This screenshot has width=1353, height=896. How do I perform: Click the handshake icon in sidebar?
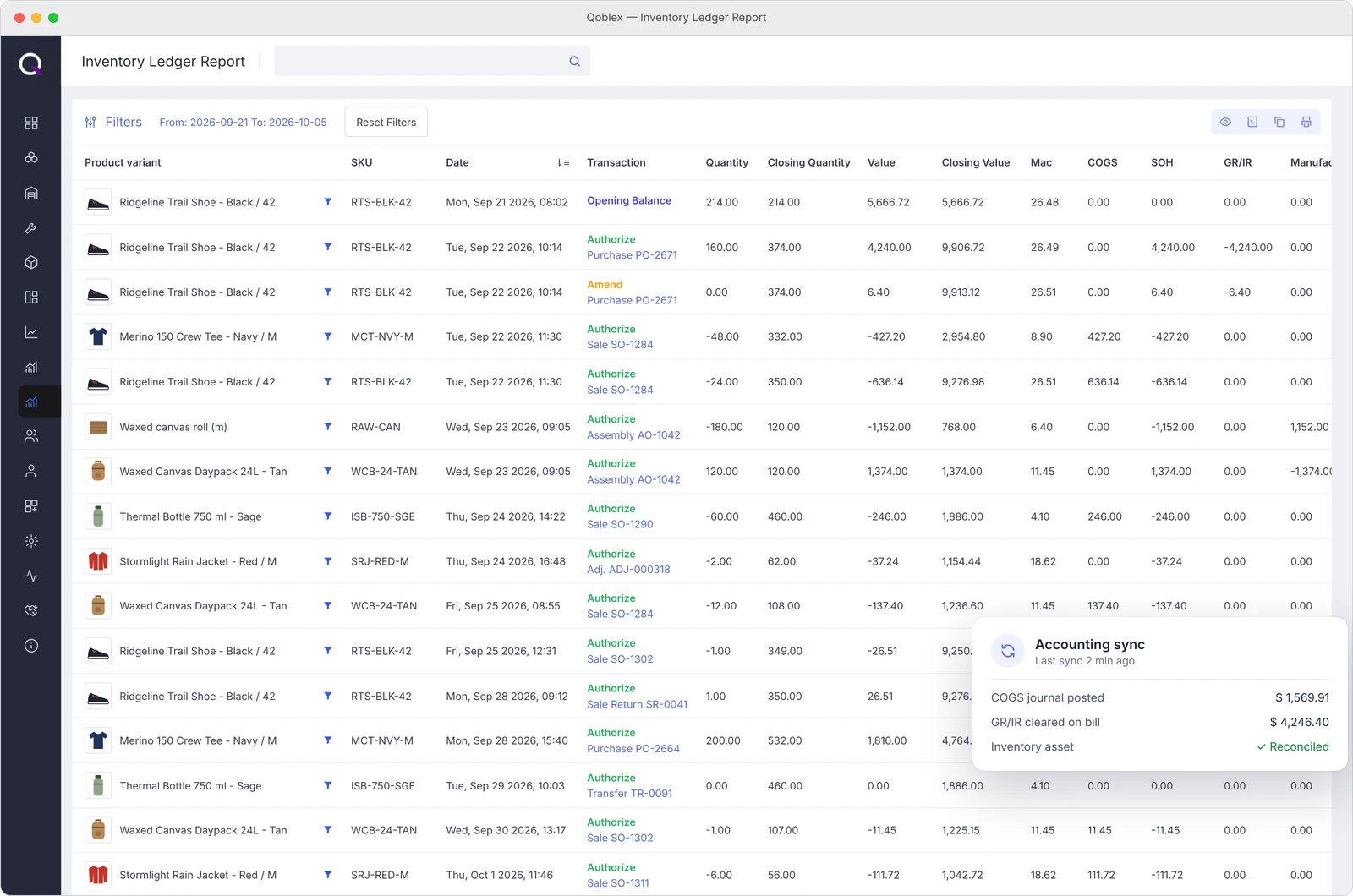click(x=31, y=610)
